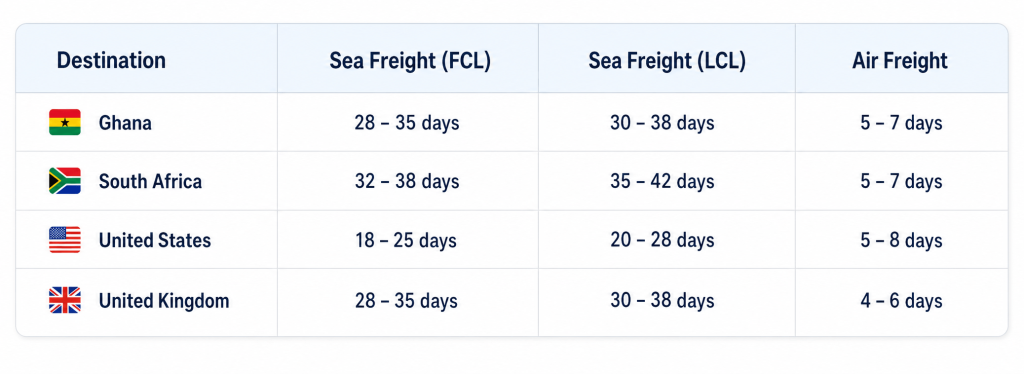Select the Air Freight column header
The image size is (1024, 374).
click(899, 61)
